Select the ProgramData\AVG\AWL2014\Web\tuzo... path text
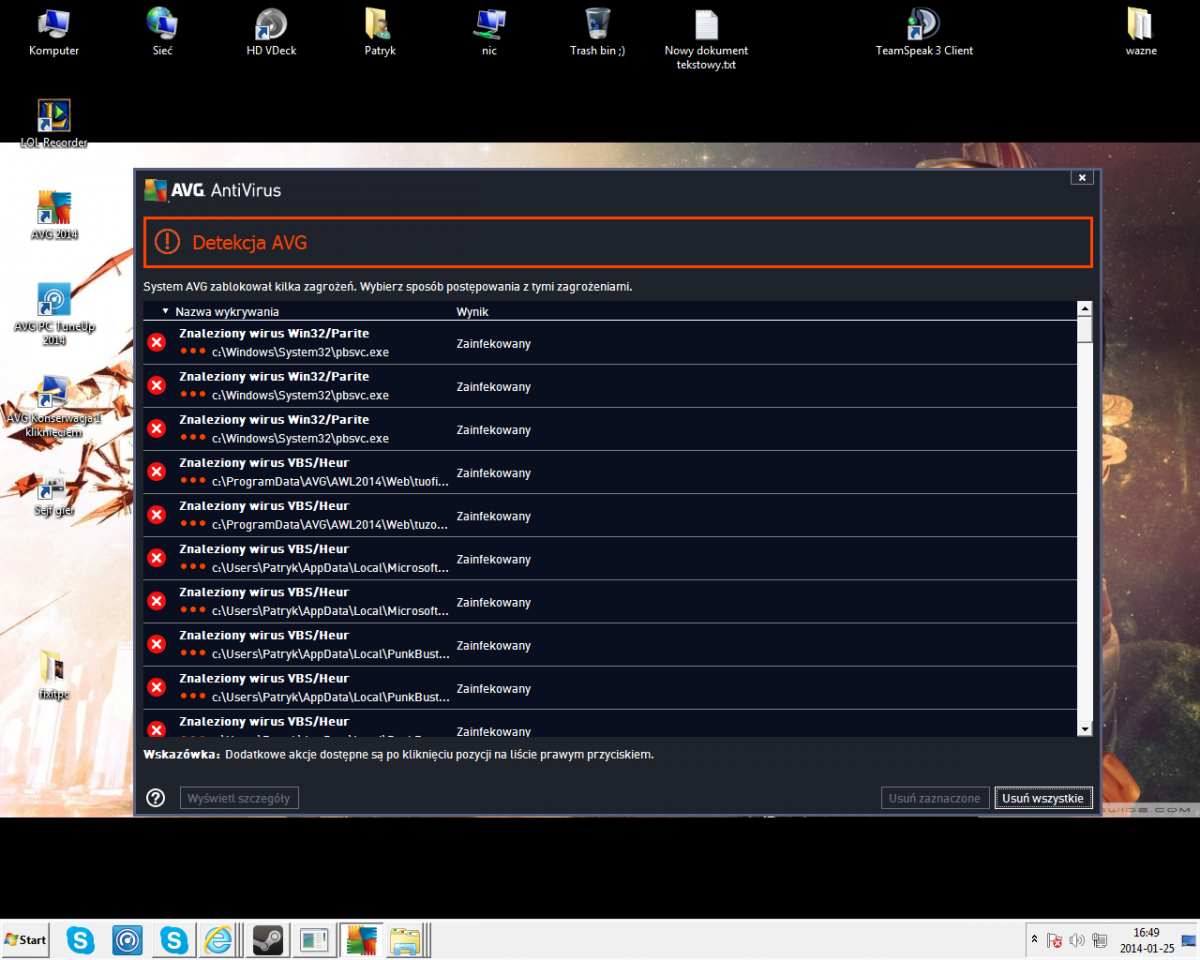 330,524
